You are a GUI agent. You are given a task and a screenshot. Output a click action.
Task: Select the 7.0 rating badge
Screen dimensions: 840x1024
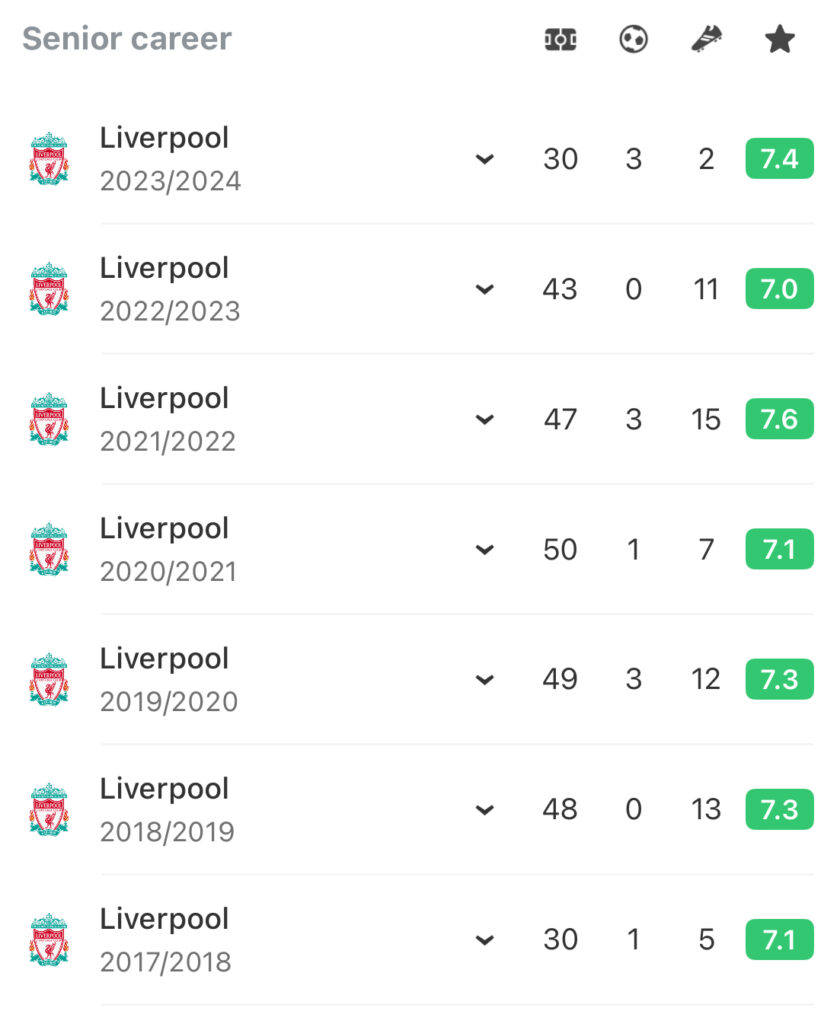pyautogui.click(x=779, y=289)
